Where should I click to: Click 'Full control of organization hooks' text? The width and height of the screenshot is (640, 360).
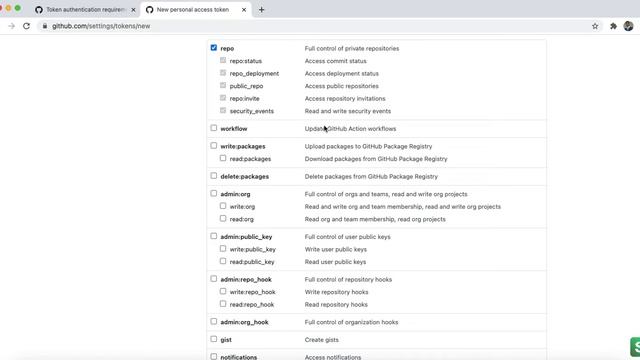click(x=351, y=322)
